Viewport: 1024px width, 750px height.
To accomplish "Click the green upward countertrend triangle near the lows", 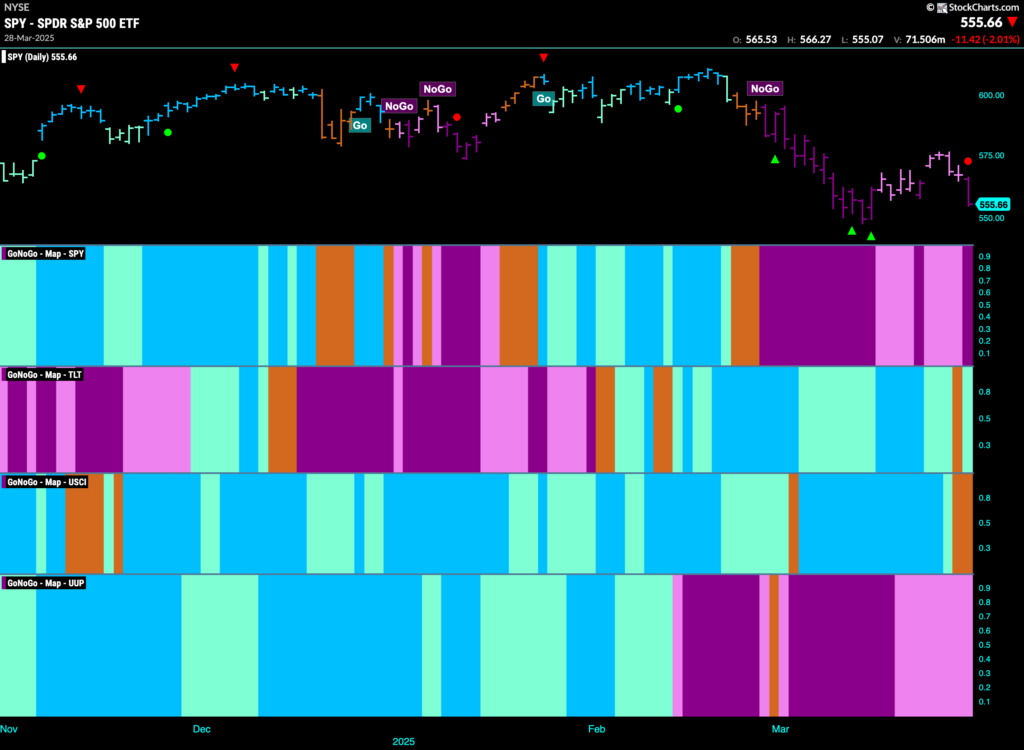I will click(849, 231).
